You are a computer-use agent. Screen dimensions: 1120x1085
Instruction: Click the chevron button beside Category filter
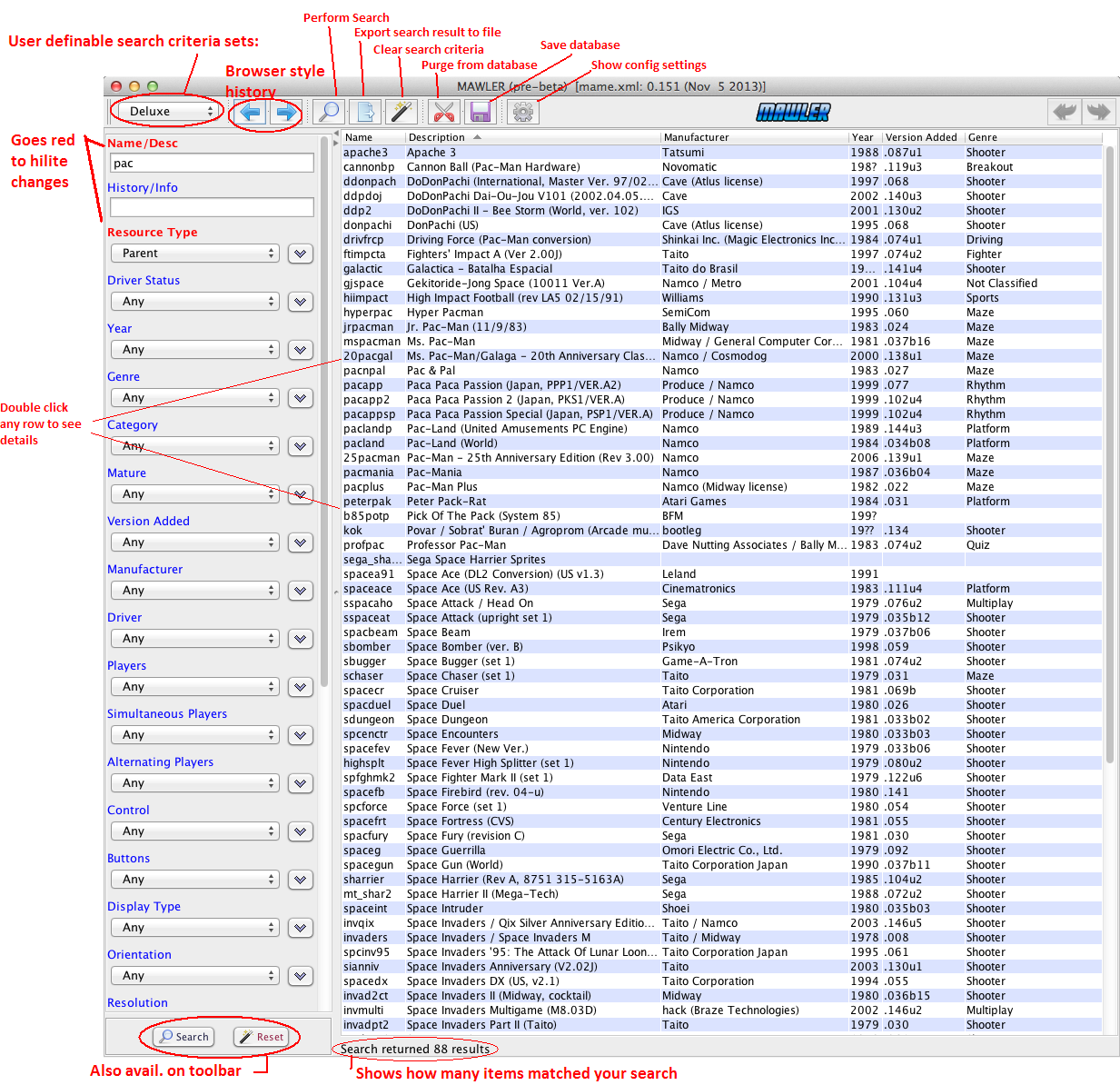301,446
